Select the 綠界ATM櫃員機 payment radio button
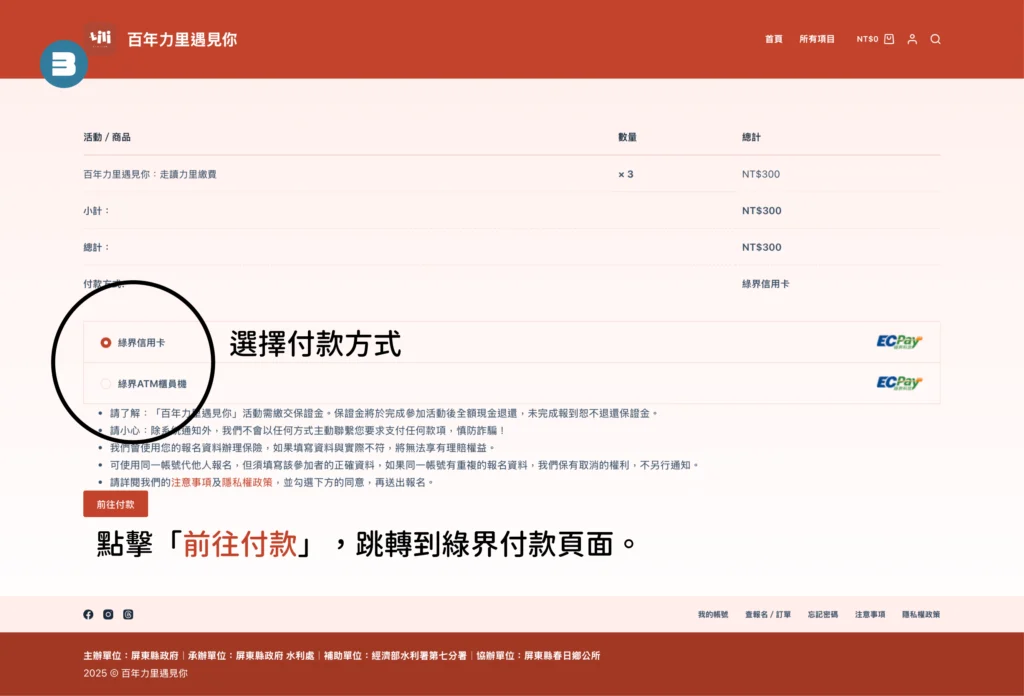1024x696 pixels. 106,383
